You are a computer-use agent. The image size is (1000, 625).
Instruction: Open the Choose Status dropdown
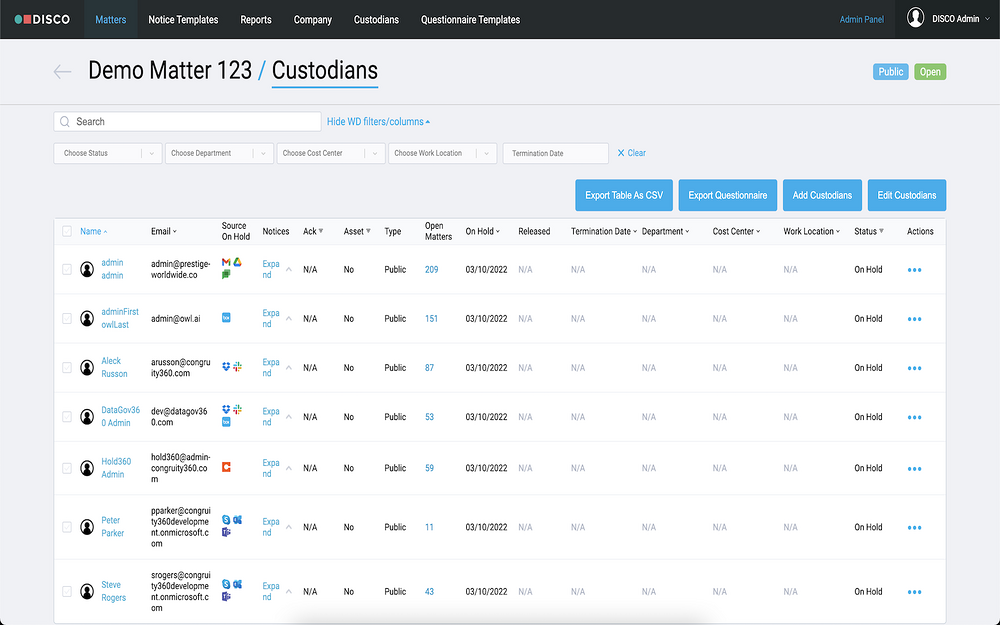point(108,153)
